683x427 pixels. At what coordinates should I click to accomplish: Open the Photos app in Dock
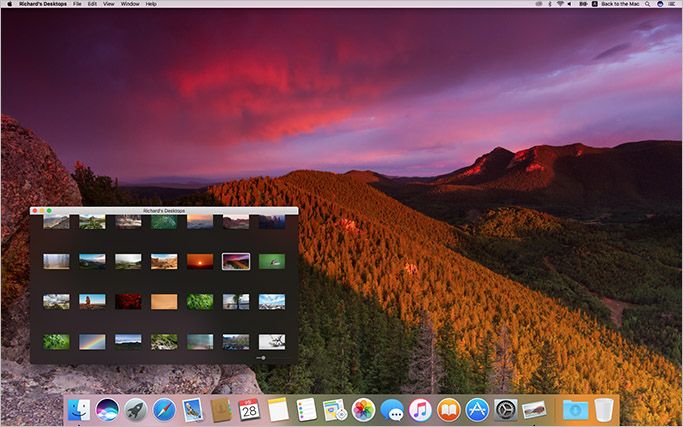pos(363,410)
